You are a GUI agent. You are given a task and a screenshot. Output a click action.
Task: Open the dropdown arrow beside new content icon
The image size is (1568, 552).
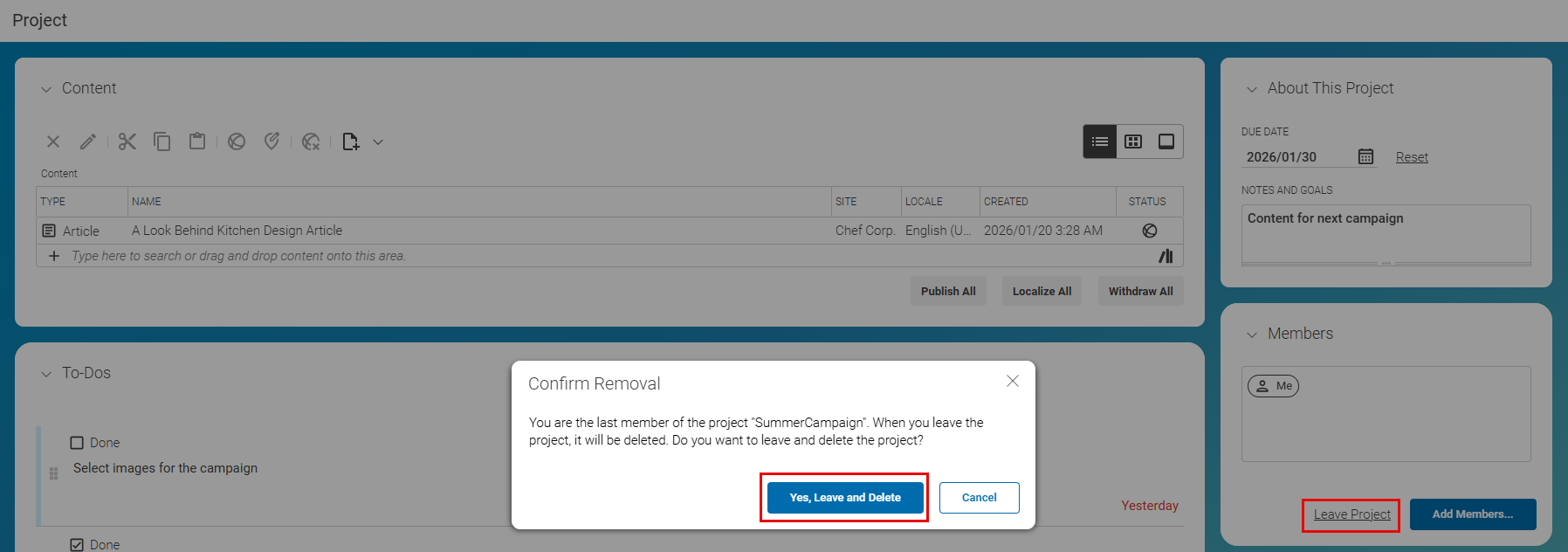pyautogui.click(x=378, y=142)
